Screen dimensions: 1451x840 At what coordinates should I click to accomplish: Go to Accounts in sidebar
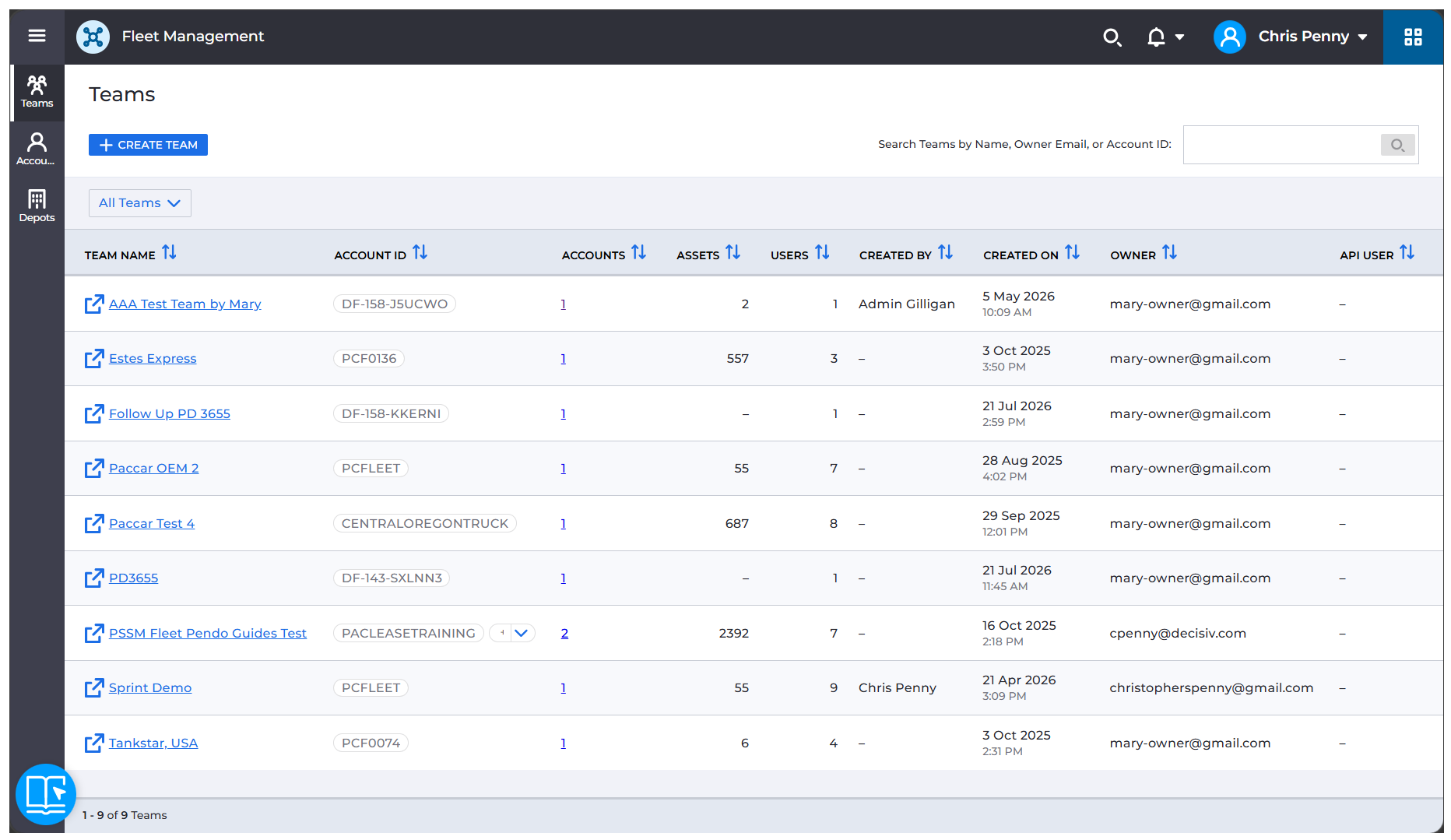click(37, 148)
